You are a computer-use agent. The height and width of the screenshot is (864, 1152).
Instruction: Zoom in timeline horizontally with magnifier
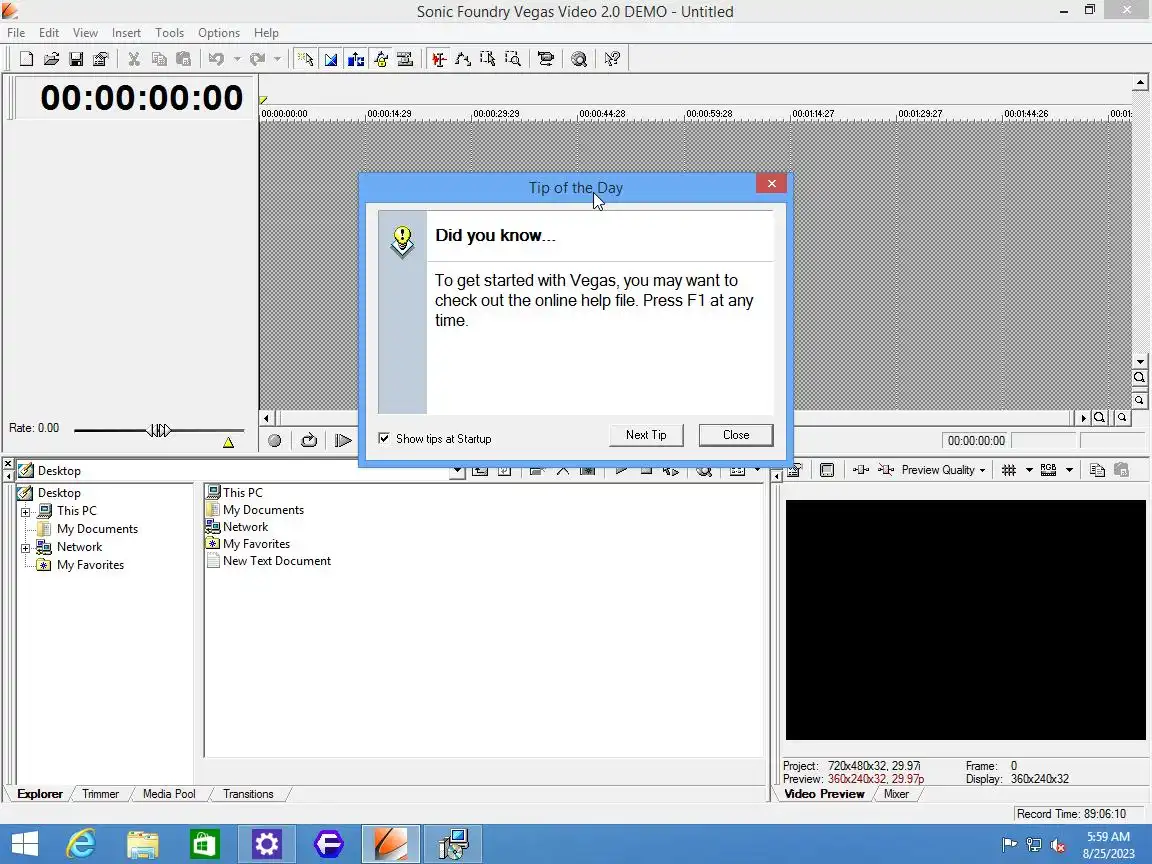[1100, 417]
